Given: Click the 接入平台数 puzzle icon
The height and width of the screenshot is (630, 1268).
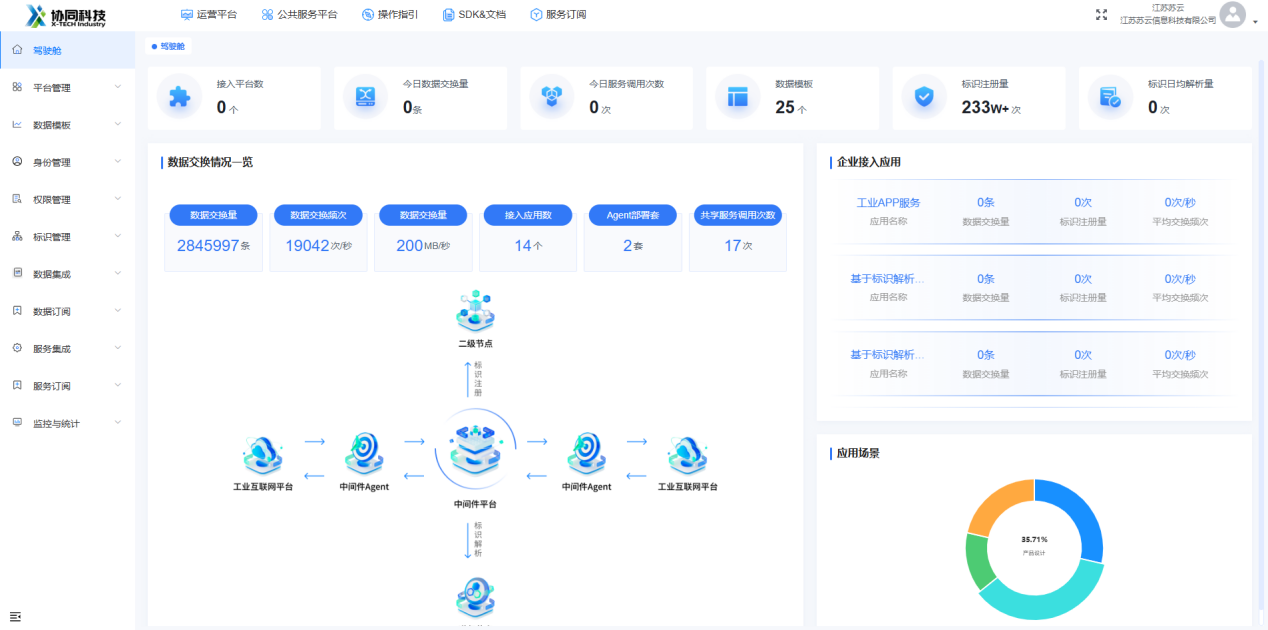Looking at the screenshot, I should tap(179, 97).
